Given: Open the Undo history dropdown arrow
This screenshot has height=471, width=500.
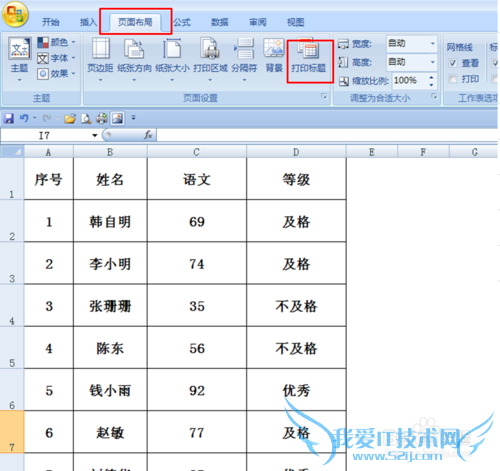Looking at the screenshot, I should coord(34,118).
